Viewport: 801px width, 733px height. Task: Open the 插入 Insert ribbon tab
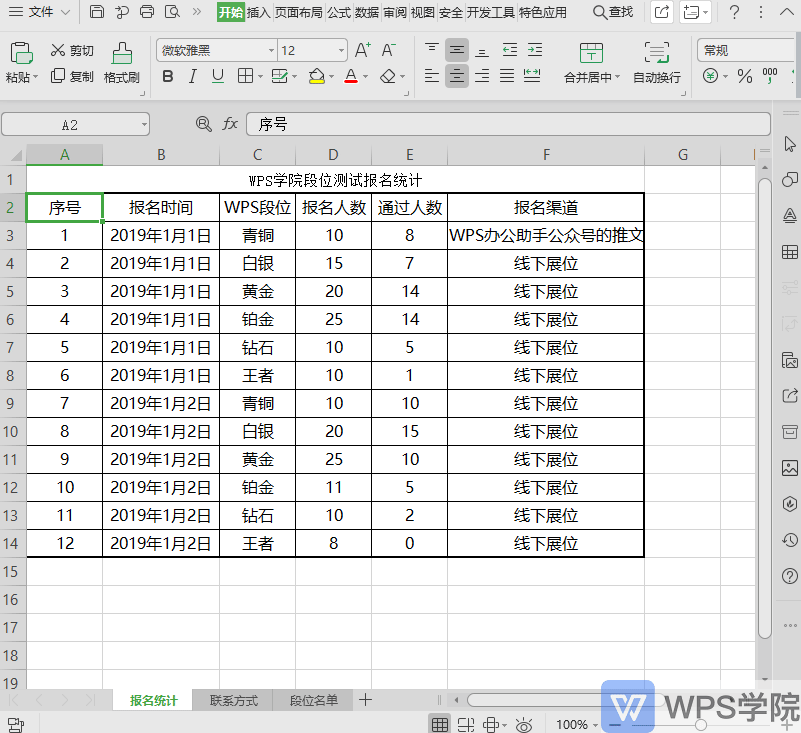(x=258, y=12)
